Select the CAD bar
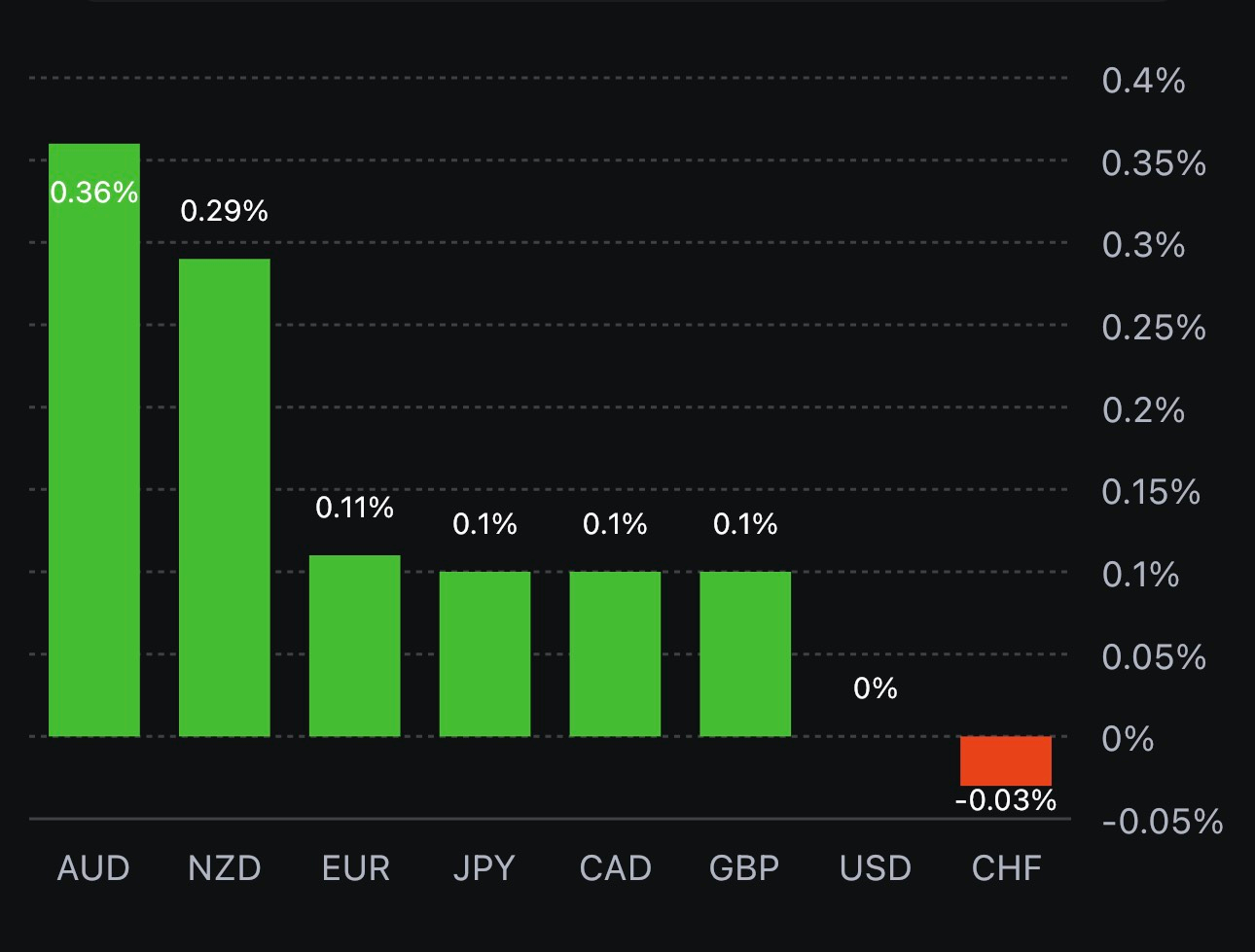This screenshot has height=952, width=1255. pos(615,653)
